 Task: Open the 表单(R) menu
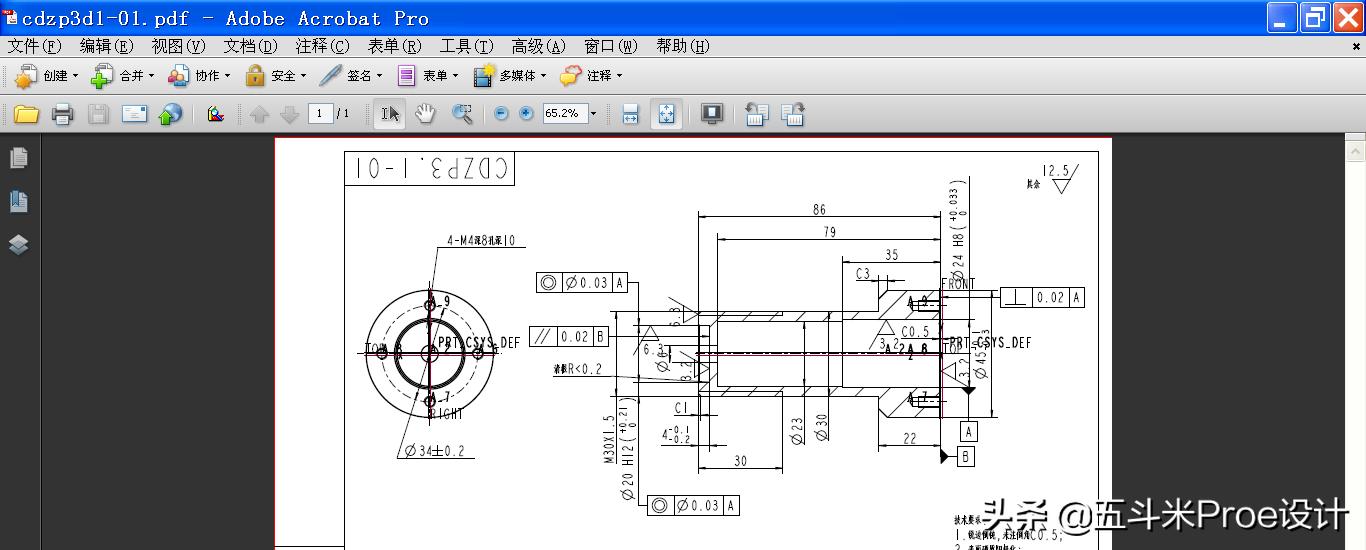(x=395, y=46)
